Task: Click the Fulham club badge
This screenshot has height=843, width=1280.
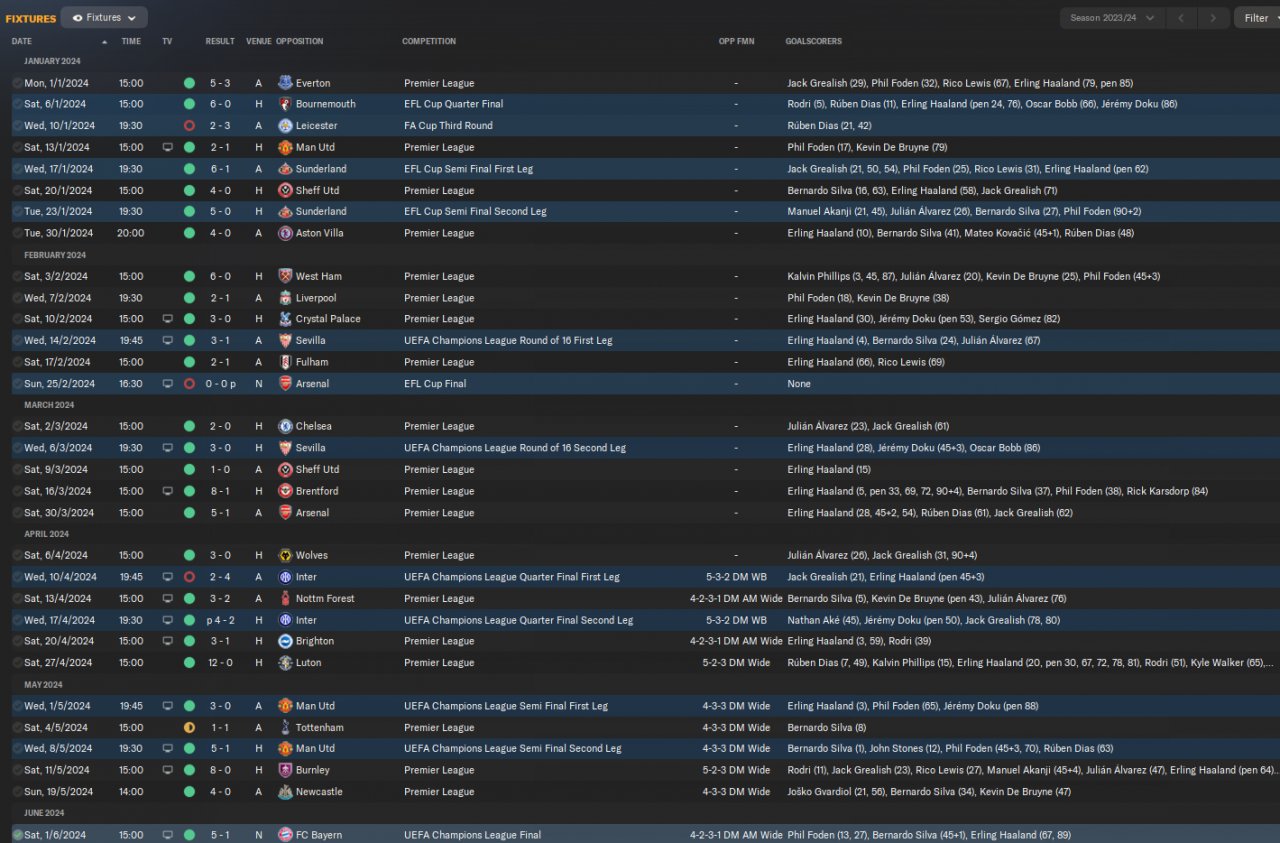Action: (x=285, y=362)
